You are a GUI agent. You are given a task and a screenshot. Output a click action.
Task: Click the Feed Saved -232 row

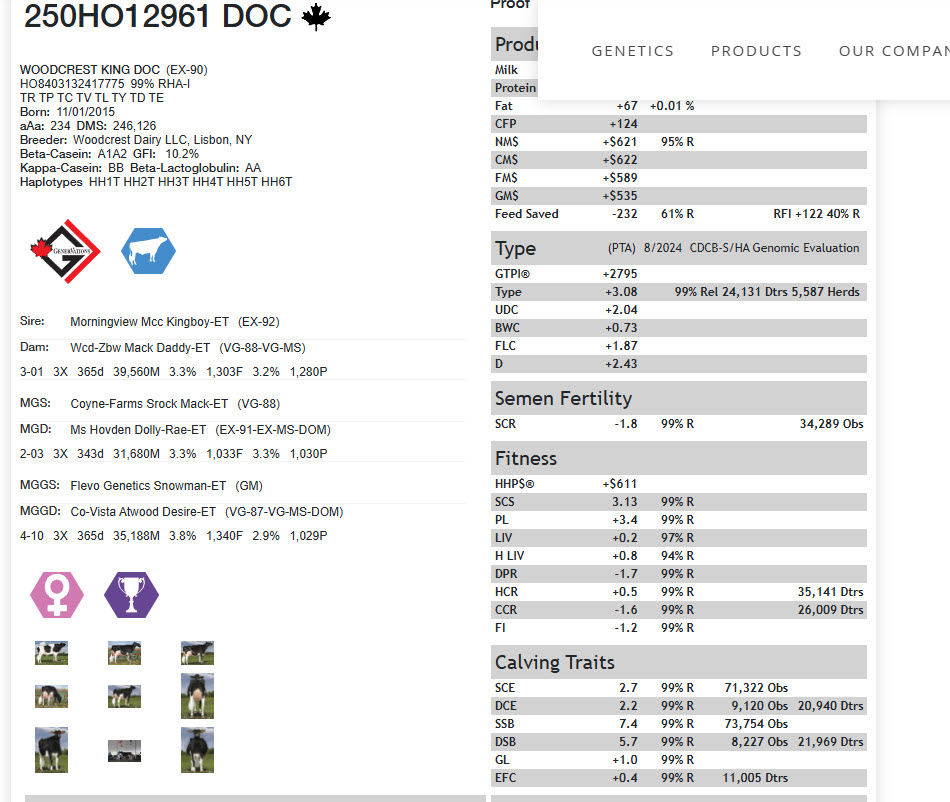(x=679, y=214)
